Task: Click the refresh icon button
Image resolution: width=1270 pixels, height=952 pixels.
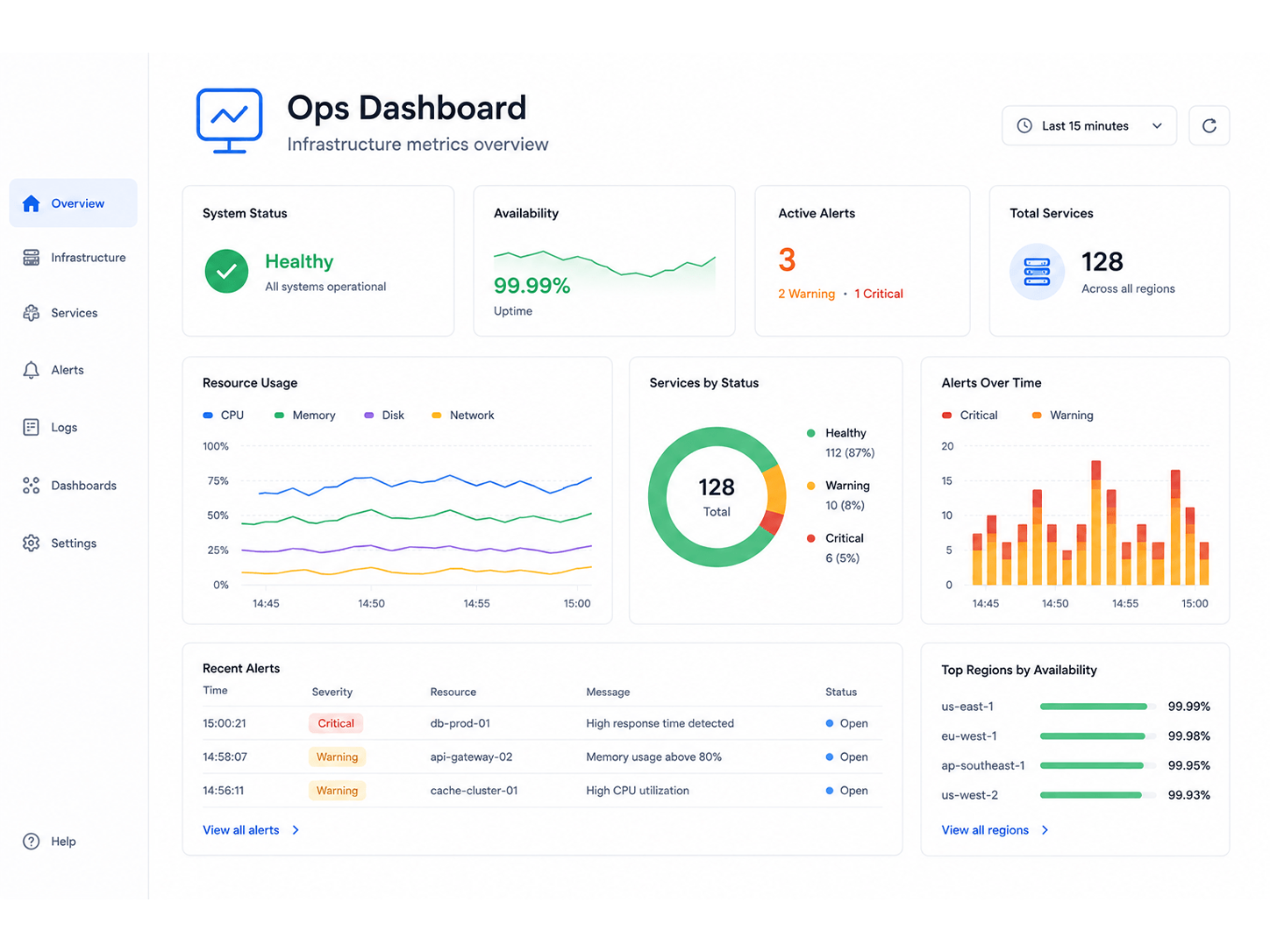Action: [x=1209, y=126]
